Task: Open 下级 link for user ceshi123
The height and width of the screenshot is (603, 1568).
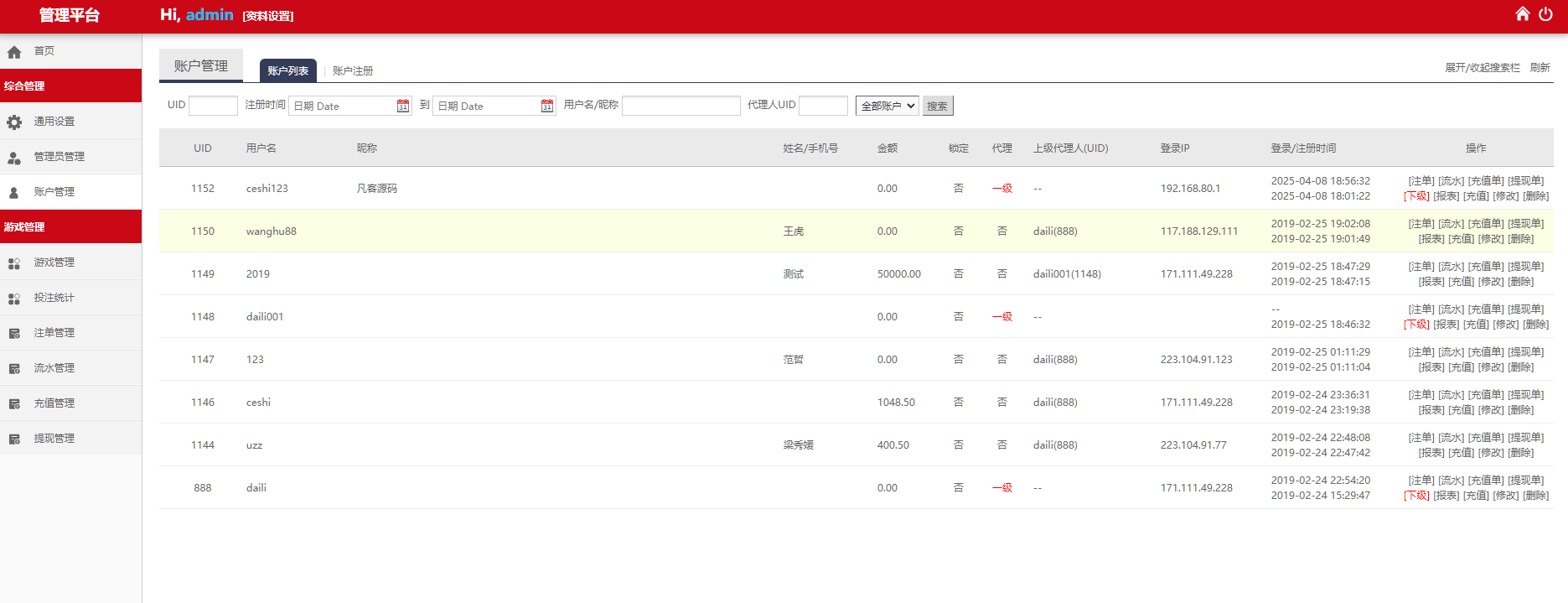Action: click(1416, 196)
